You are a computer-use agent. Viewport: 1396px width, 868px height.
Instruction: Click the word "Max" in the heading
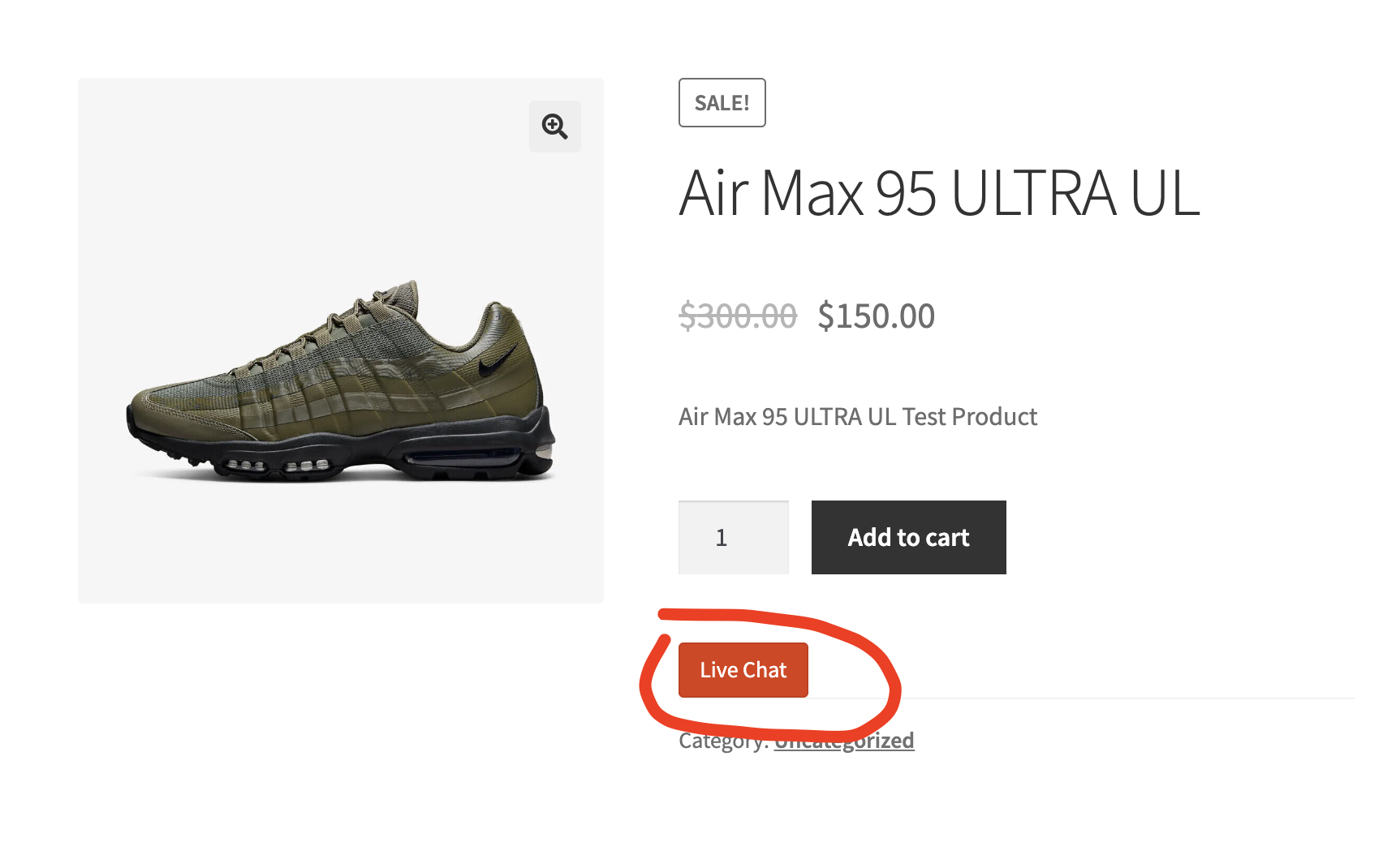(x=812, y=194)
